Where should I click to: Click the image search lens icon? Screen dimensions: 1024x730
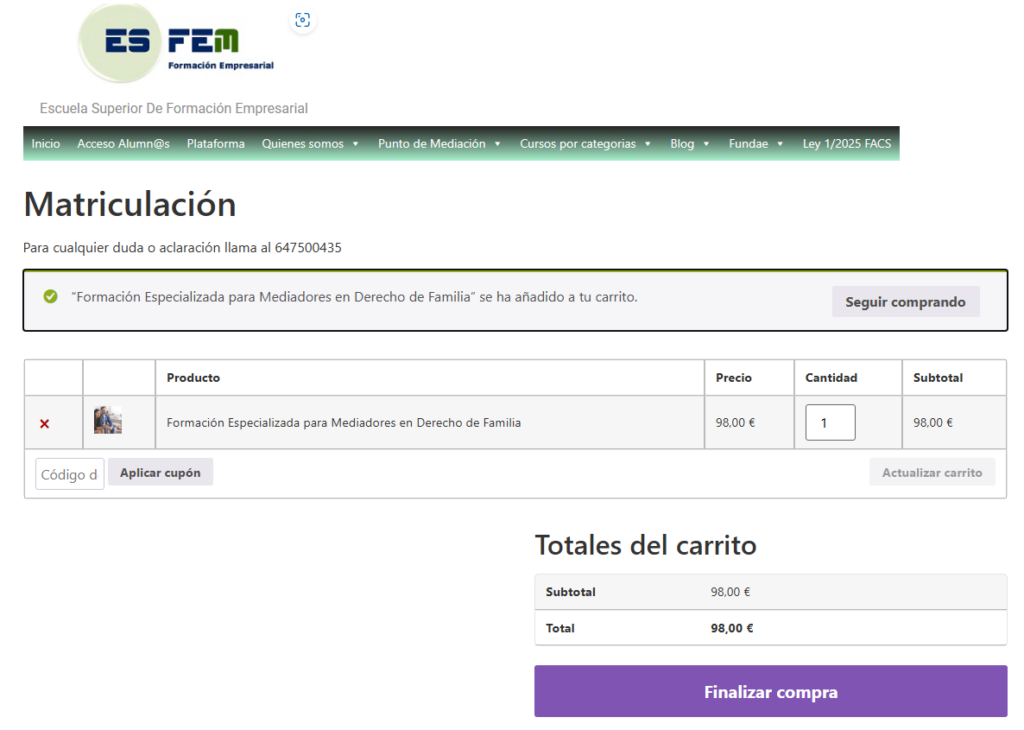pos(302,20)
